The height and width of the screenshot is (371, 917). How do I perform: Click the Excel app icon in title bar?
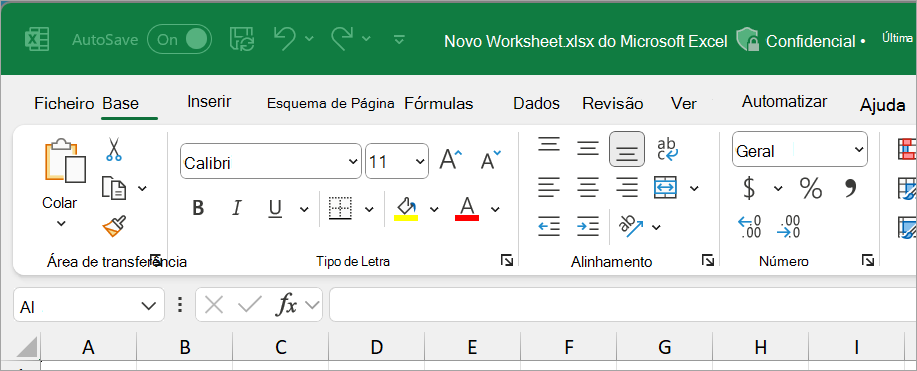tap(36, 40)
